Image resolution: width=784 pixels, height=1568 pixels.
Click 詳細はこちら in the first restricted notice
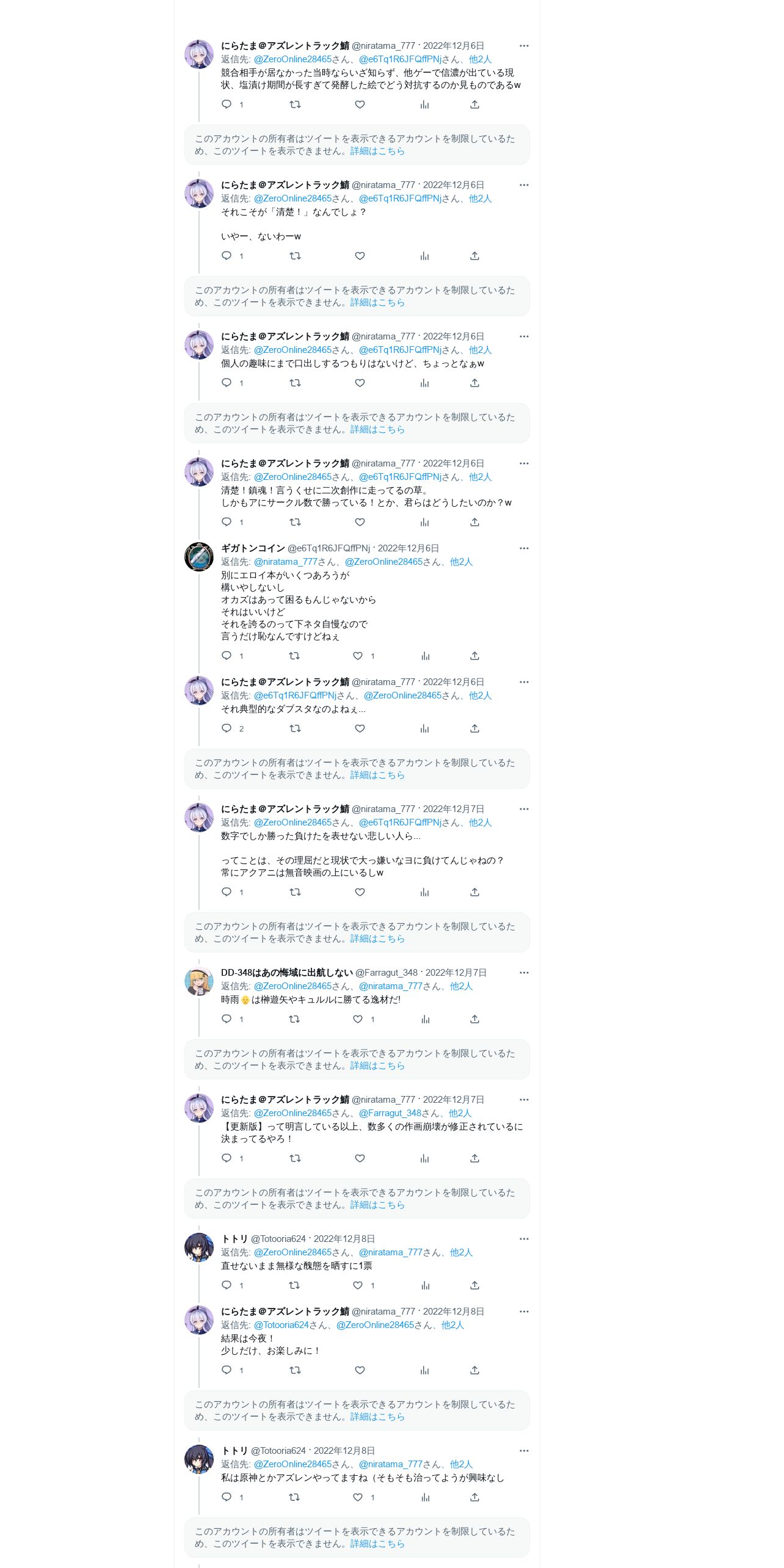(x=377, y=151)
